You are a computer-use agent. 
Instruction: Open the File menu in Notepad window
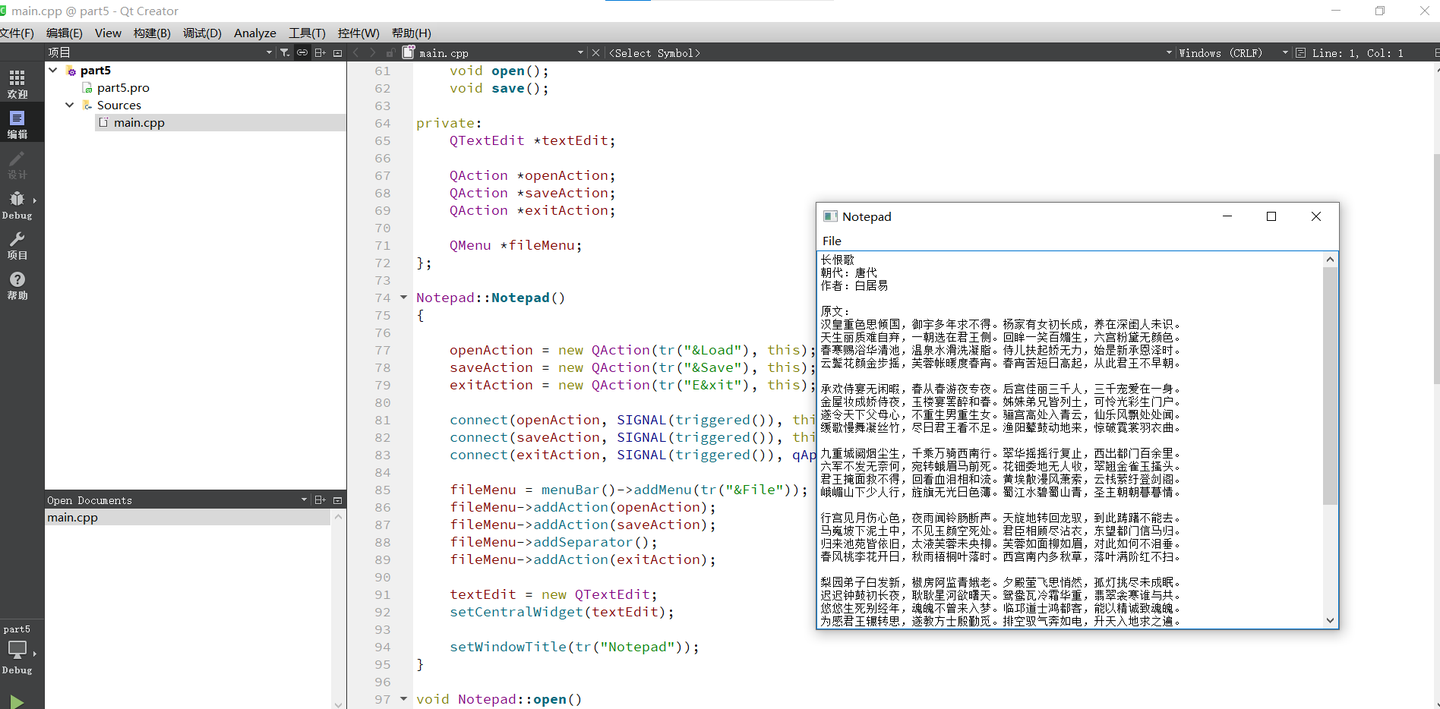[x=832, y=241]
